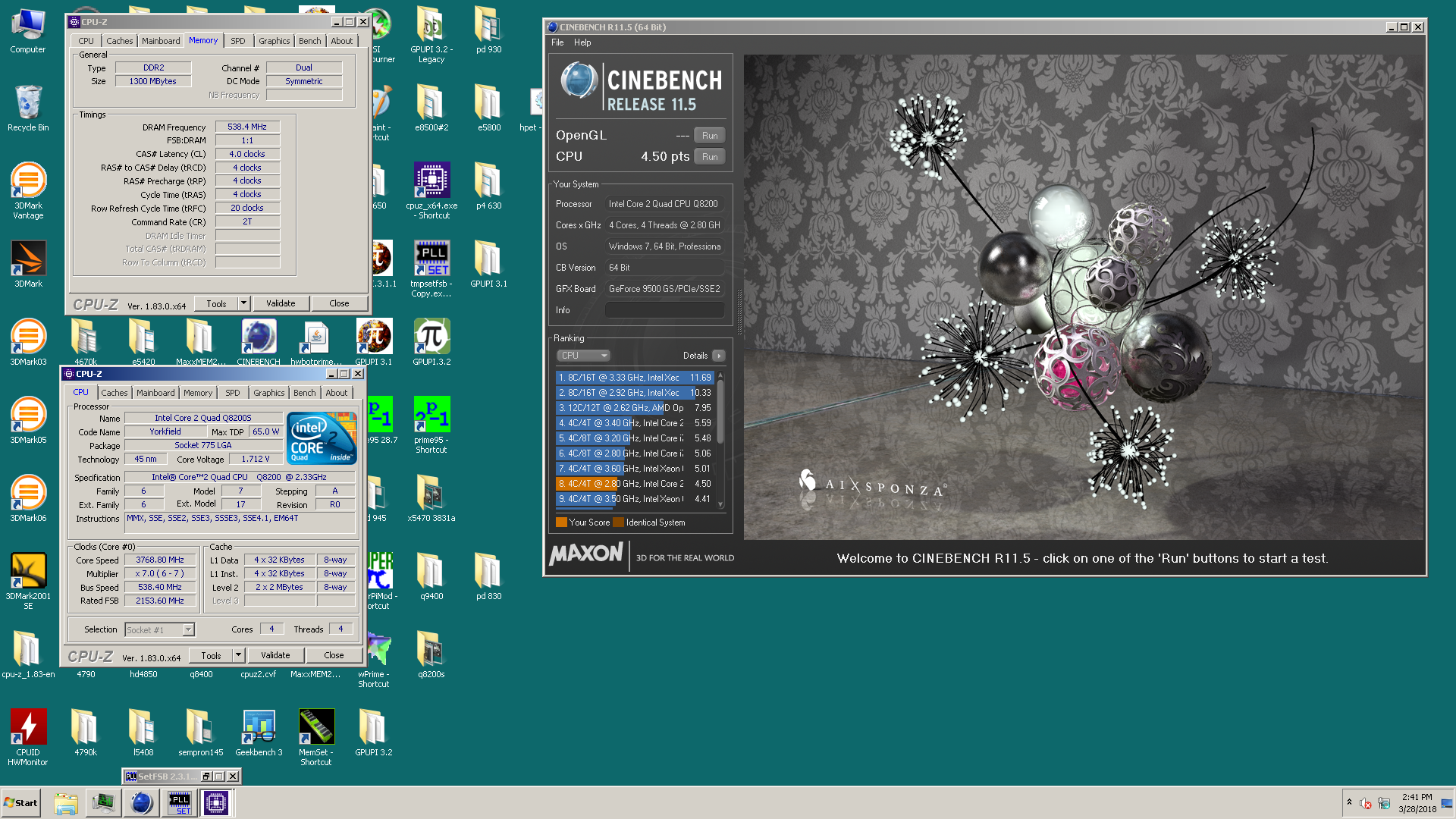This screenshot has width=1456, height=819.
Task: Open Bench tab in upper CPU-Z window
Action: tap(309, 41)
